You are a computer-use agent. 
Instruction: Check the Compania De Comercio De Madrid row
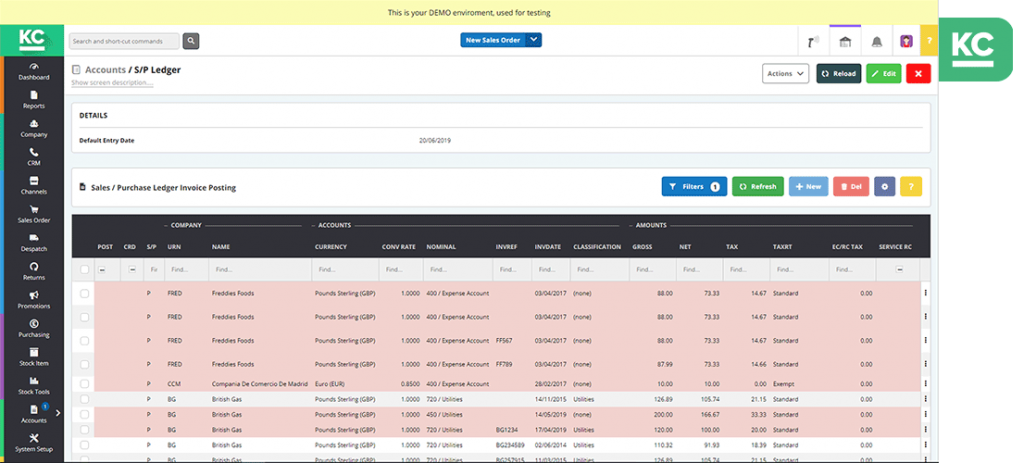84,383
